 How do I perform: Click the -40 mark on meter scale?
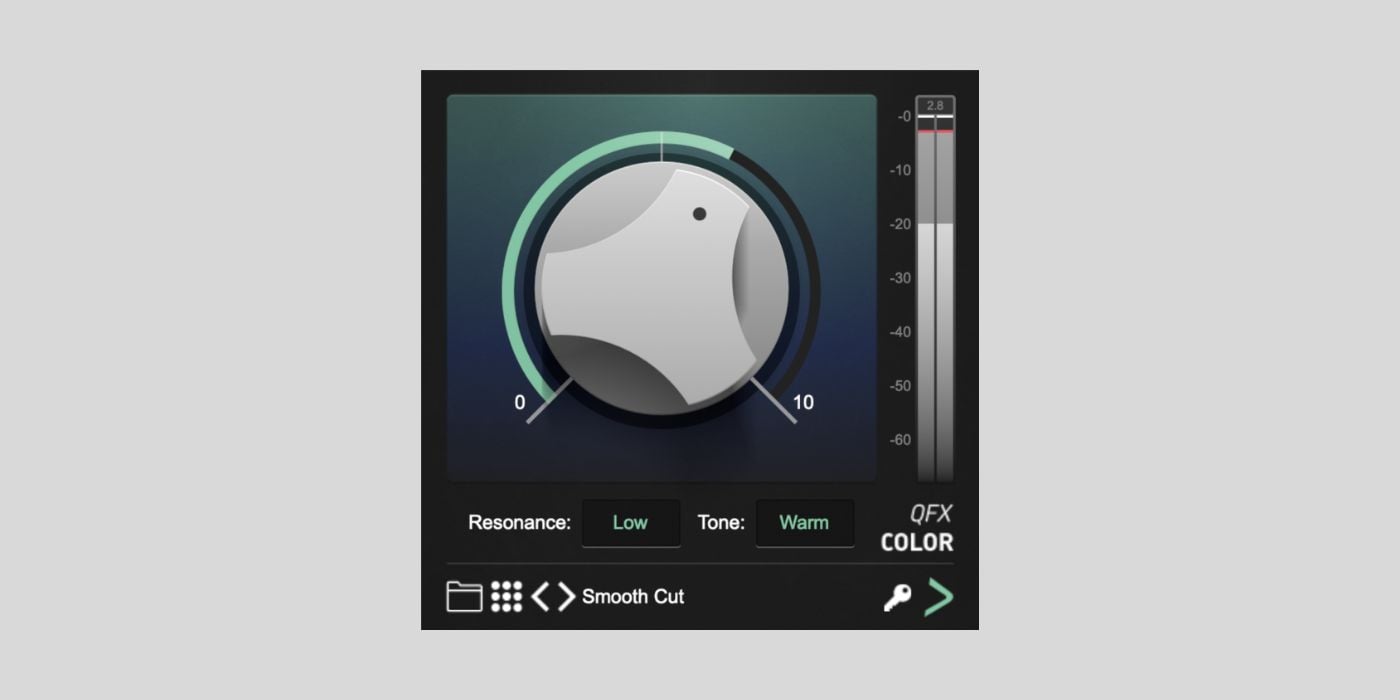pyautogui.click(x=900, y=332)
